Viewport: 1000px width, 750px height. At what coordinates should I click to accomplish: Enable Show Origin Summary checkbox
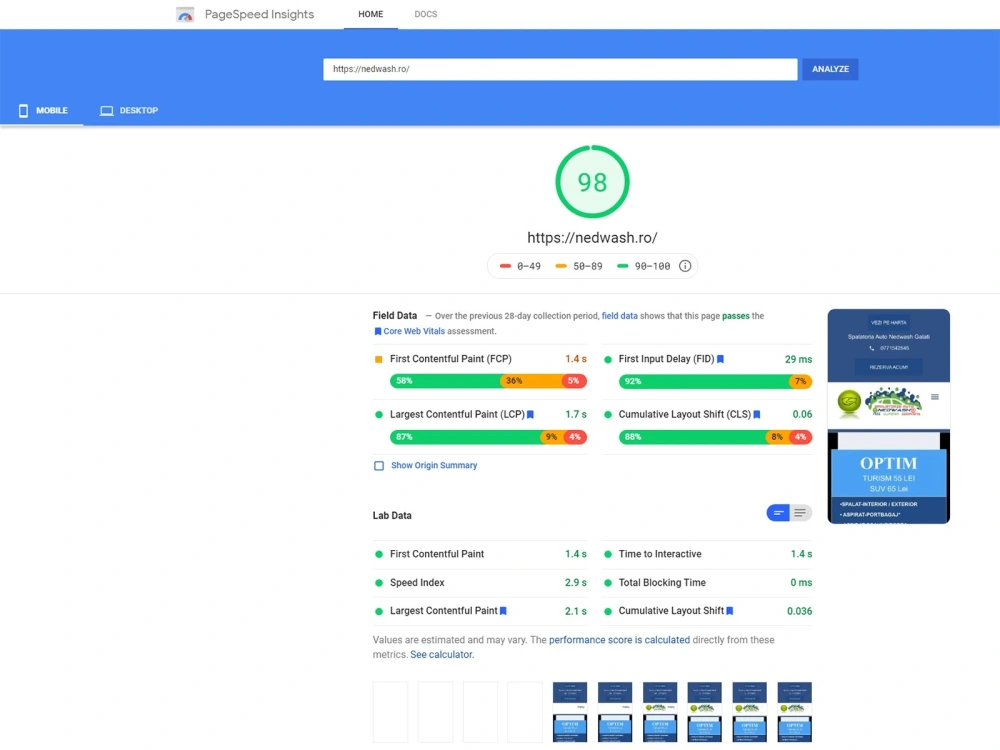379,466
